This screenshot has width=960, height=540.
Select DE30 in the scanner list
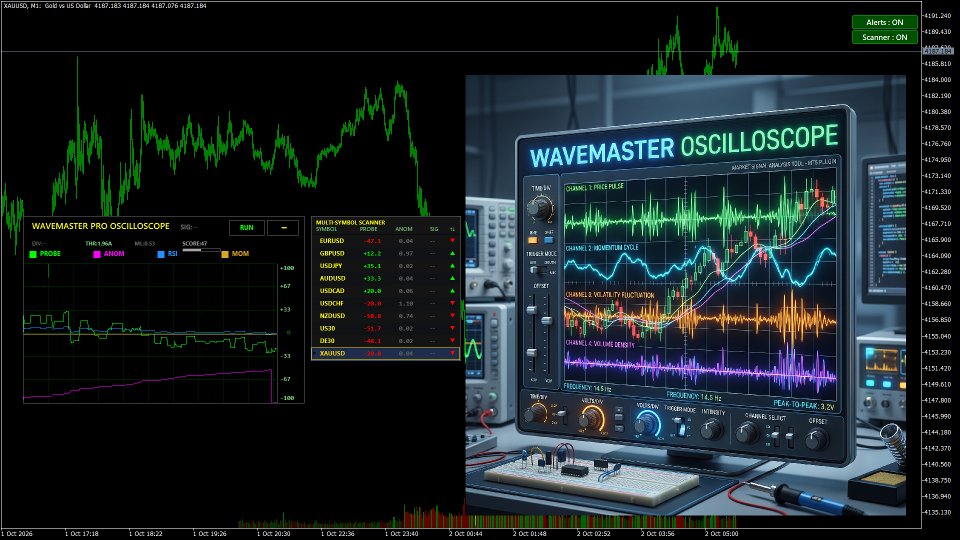pyautogui.click(x=327, y=340)
